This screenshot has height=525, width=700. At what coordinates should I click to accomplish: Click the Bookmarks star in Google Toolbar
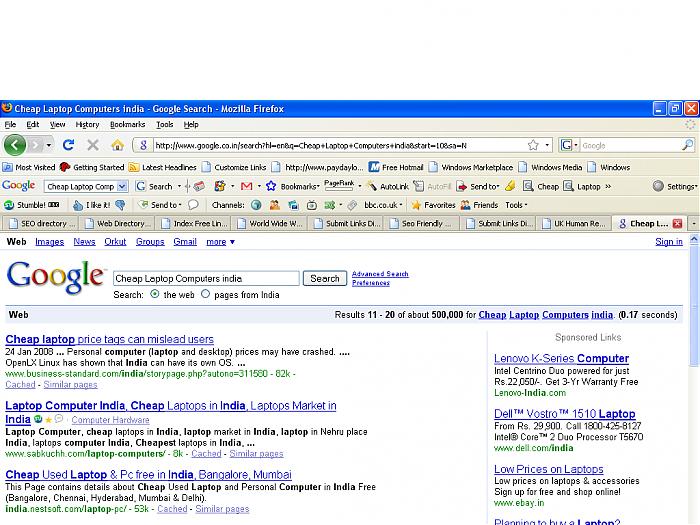point(271,186)
